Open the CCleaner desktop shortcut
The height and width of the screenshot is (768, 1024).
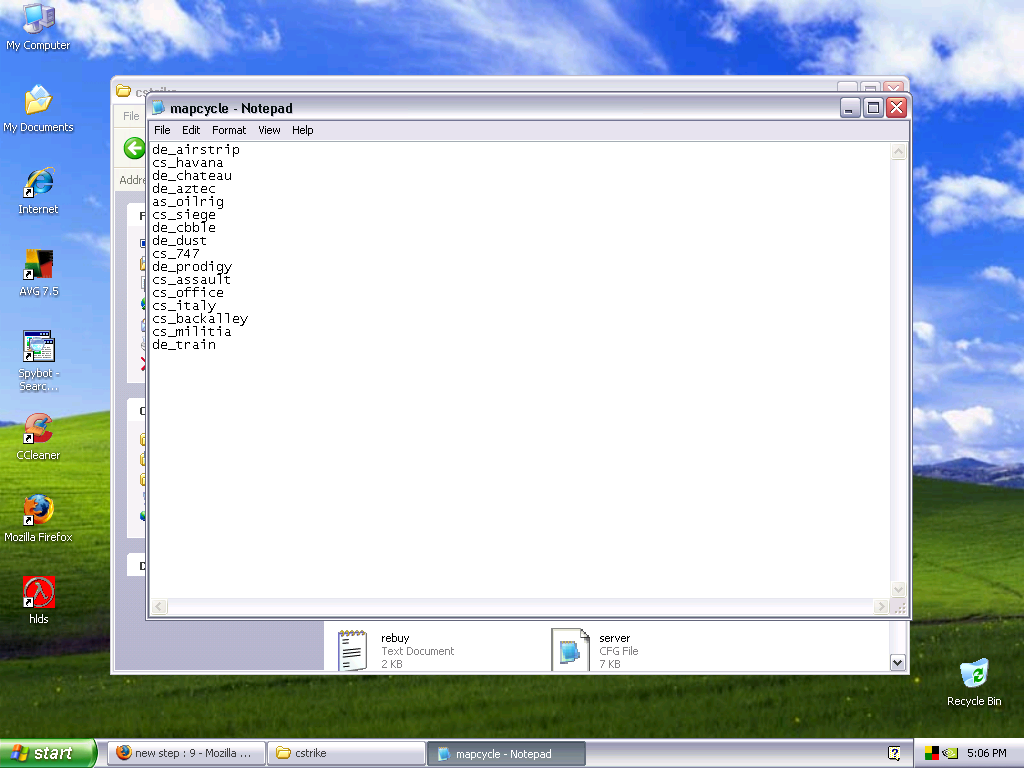tap(38, 429)
